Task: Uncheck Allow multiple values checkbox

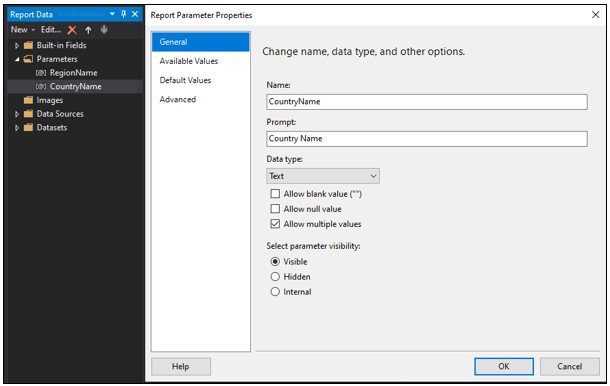Action: click(x=275, y=224)
